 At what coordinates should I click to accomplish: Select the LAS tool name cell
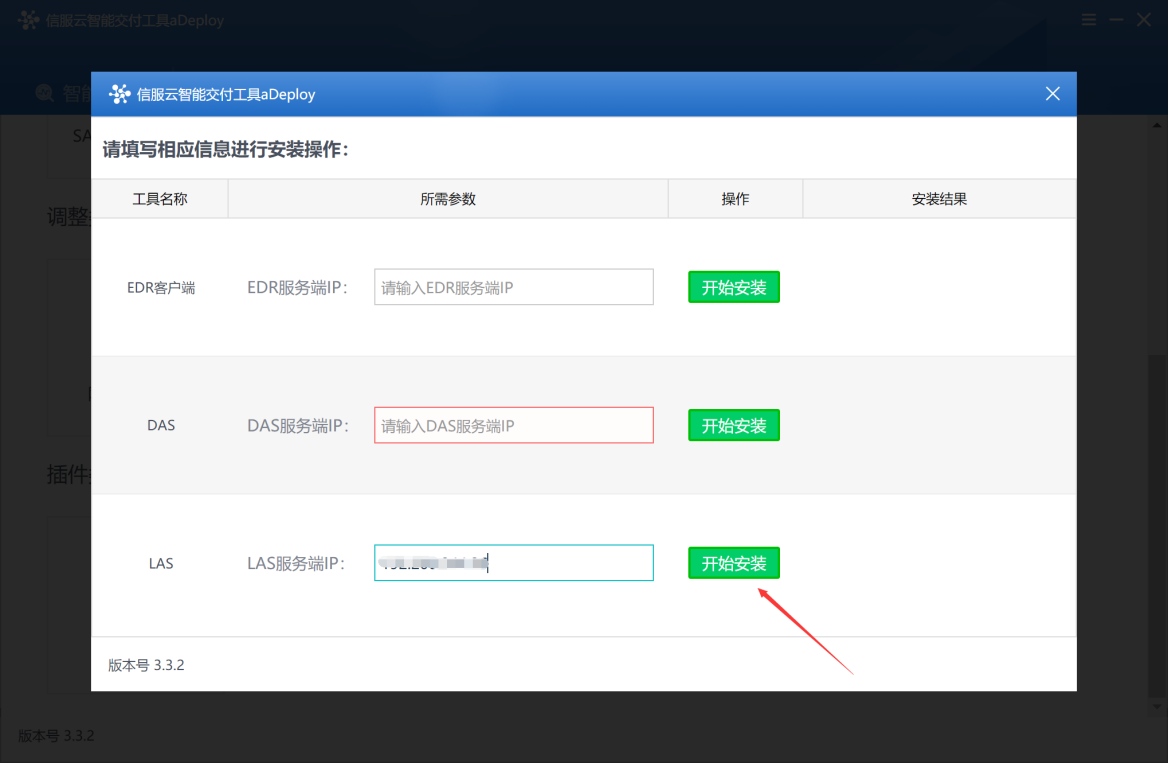(161, 563)
